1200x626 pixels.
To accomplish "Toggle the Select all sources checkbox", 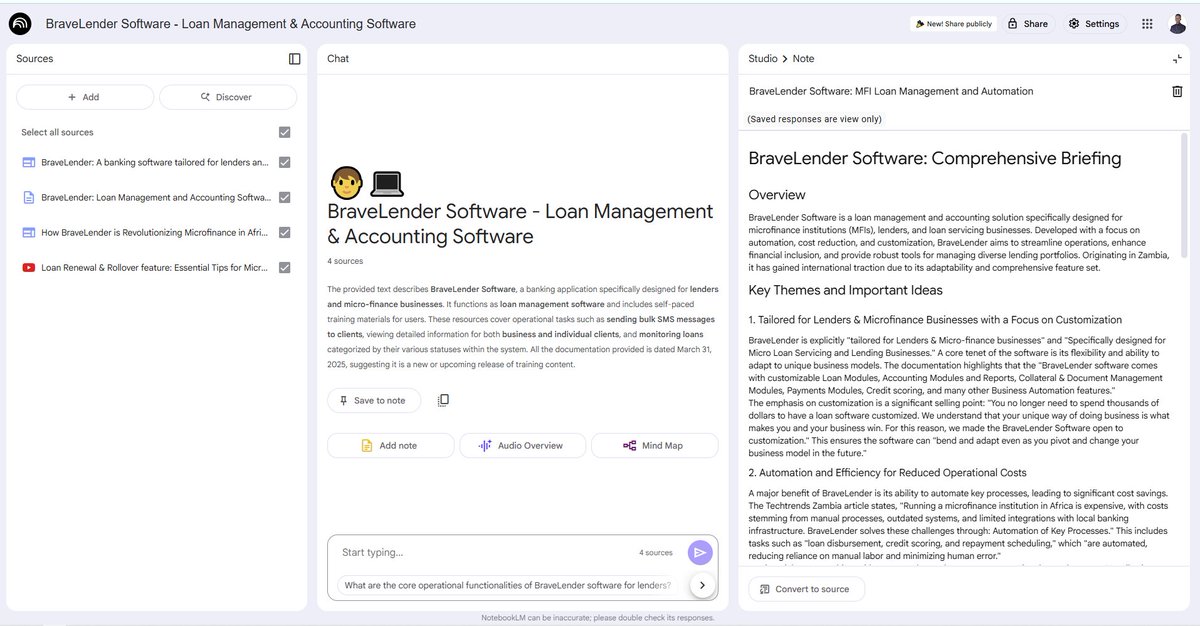I will tap(285, 132).
